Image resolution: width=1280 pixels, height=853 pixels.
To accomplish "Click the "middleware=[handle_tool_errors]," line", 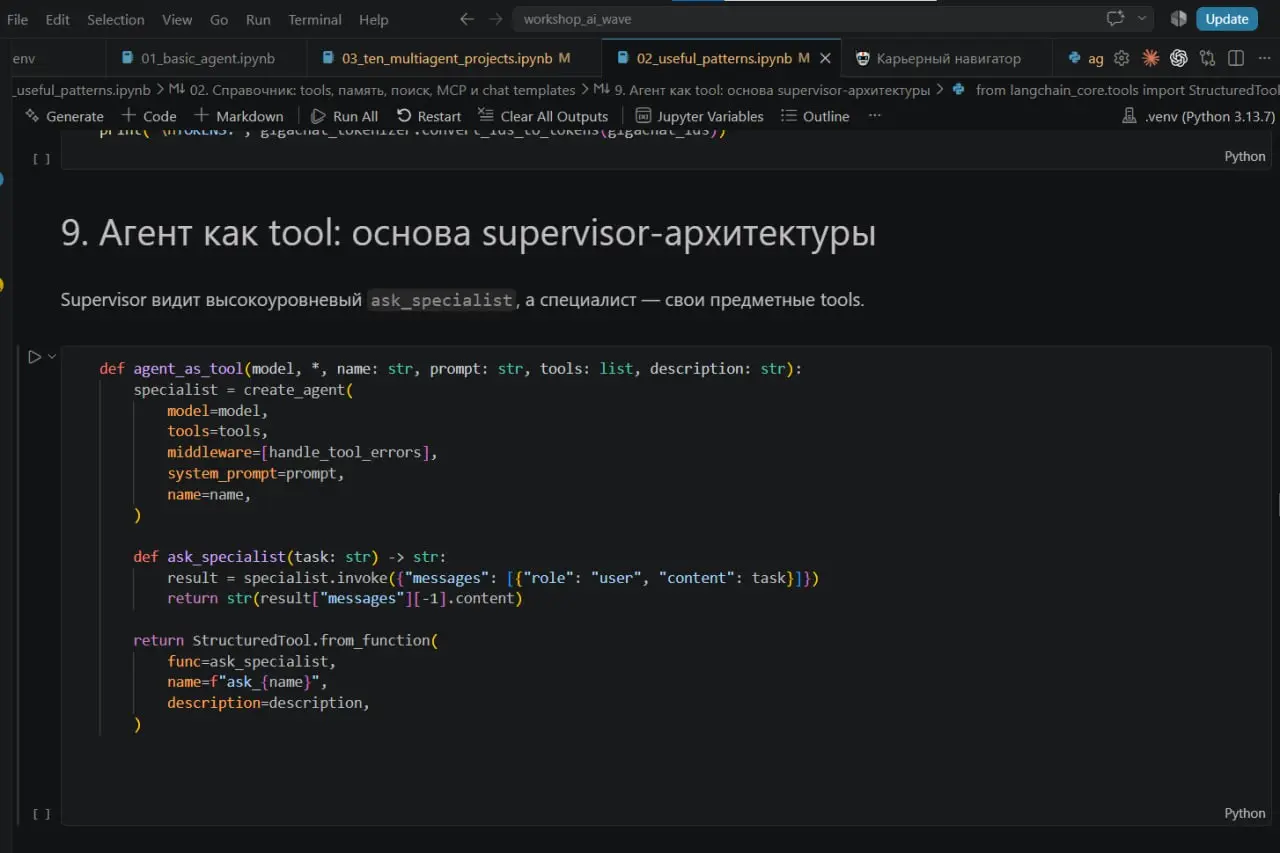I will click(303, 452).
